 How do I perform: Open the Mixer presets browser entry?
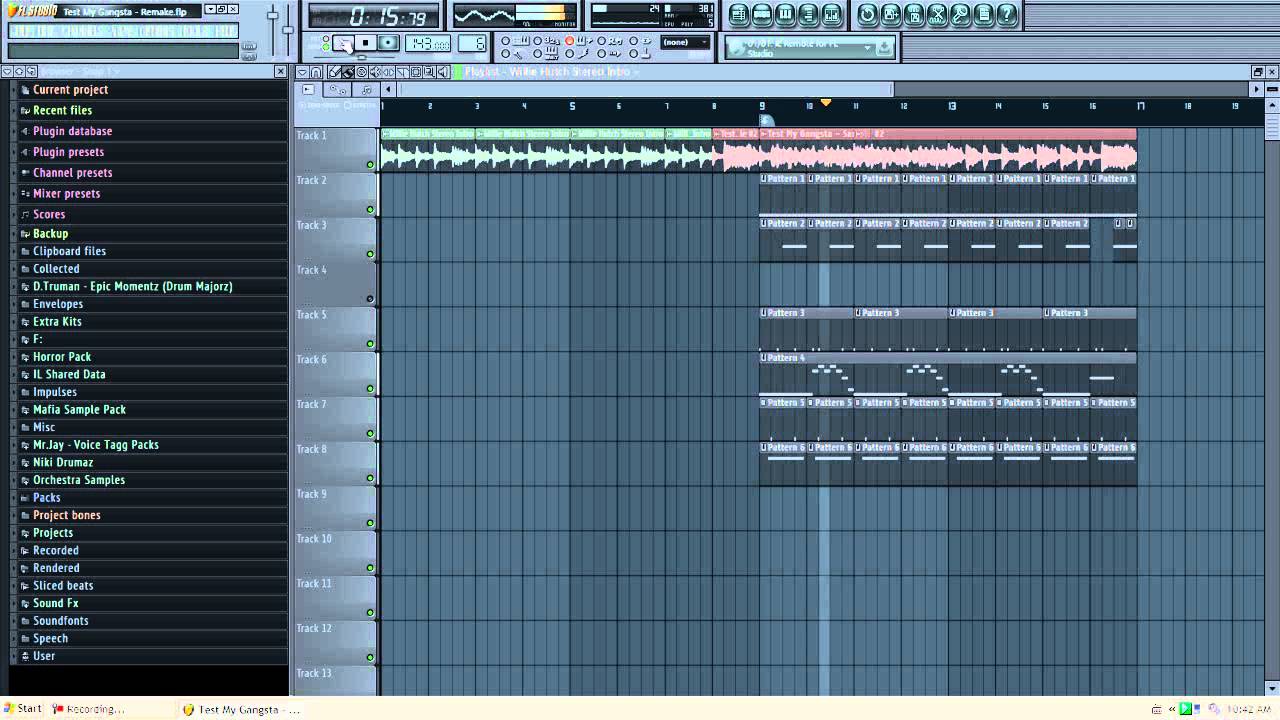pos(66,194)
